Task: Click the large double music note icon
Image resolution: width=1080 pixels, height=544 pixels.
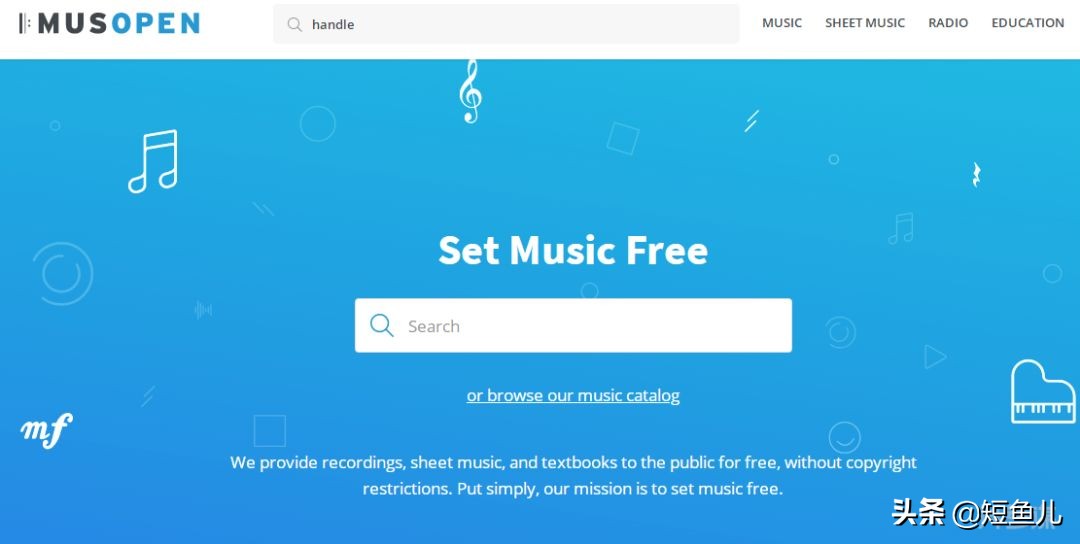Action: point(153,161)
